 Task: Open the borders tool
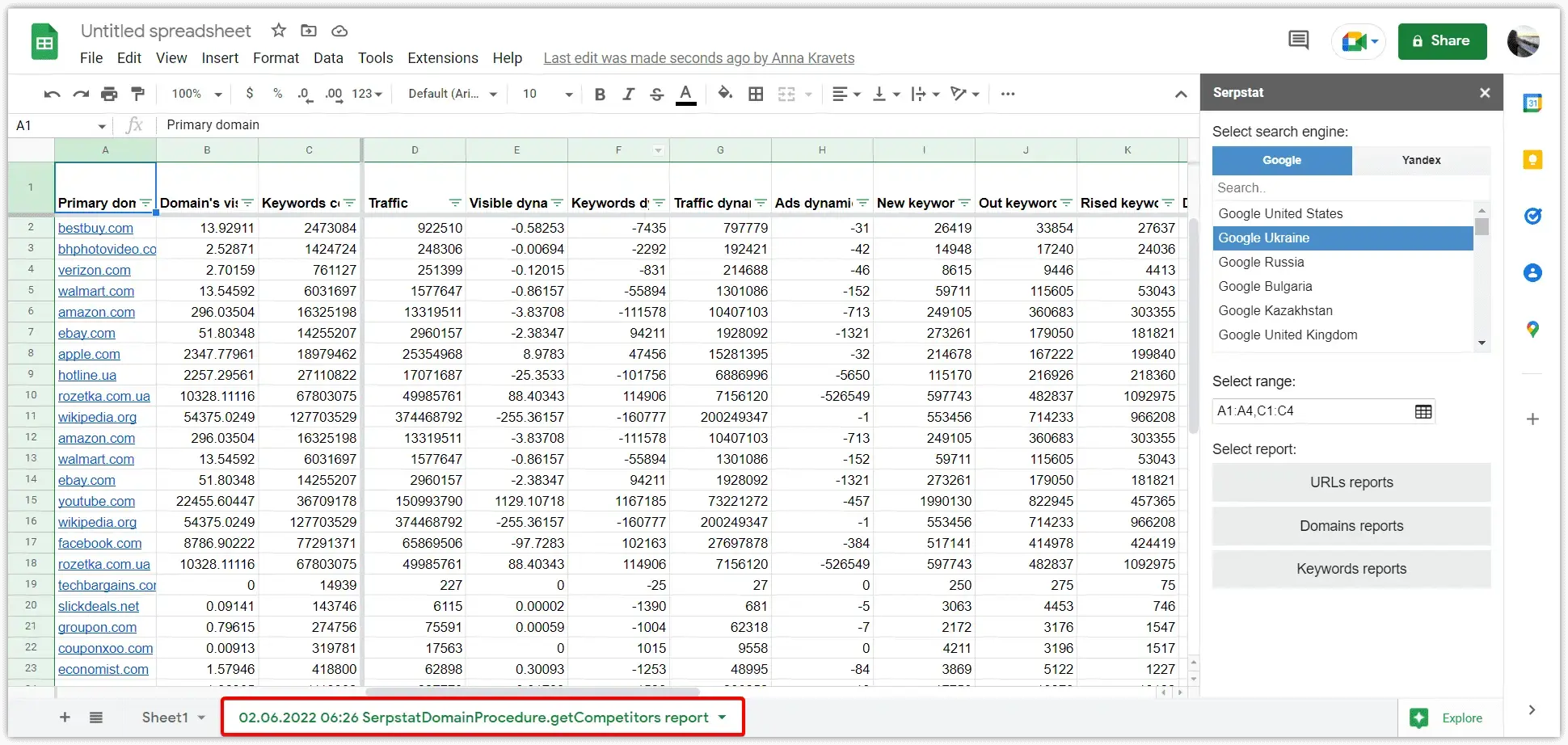pos(756,94)
